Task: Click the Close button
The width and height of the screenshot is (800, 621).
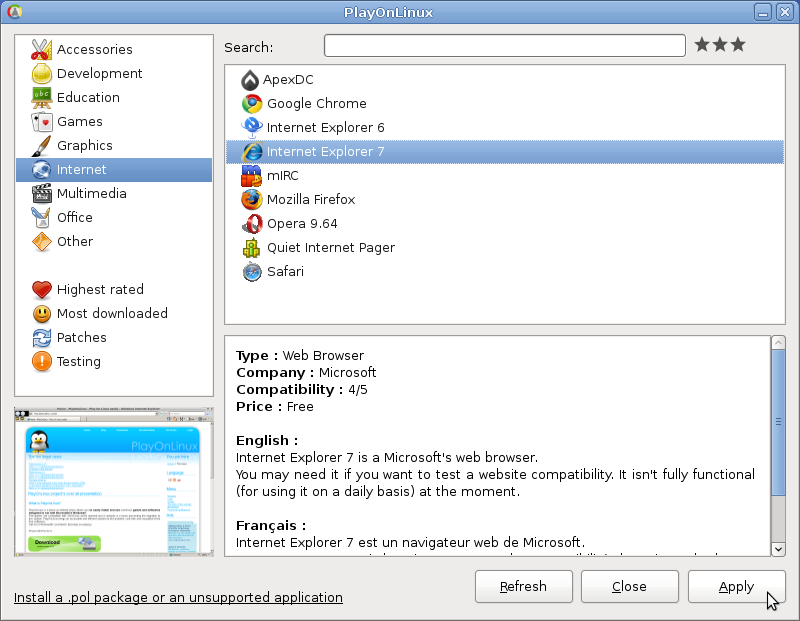Action: click(x=630, y=587)
